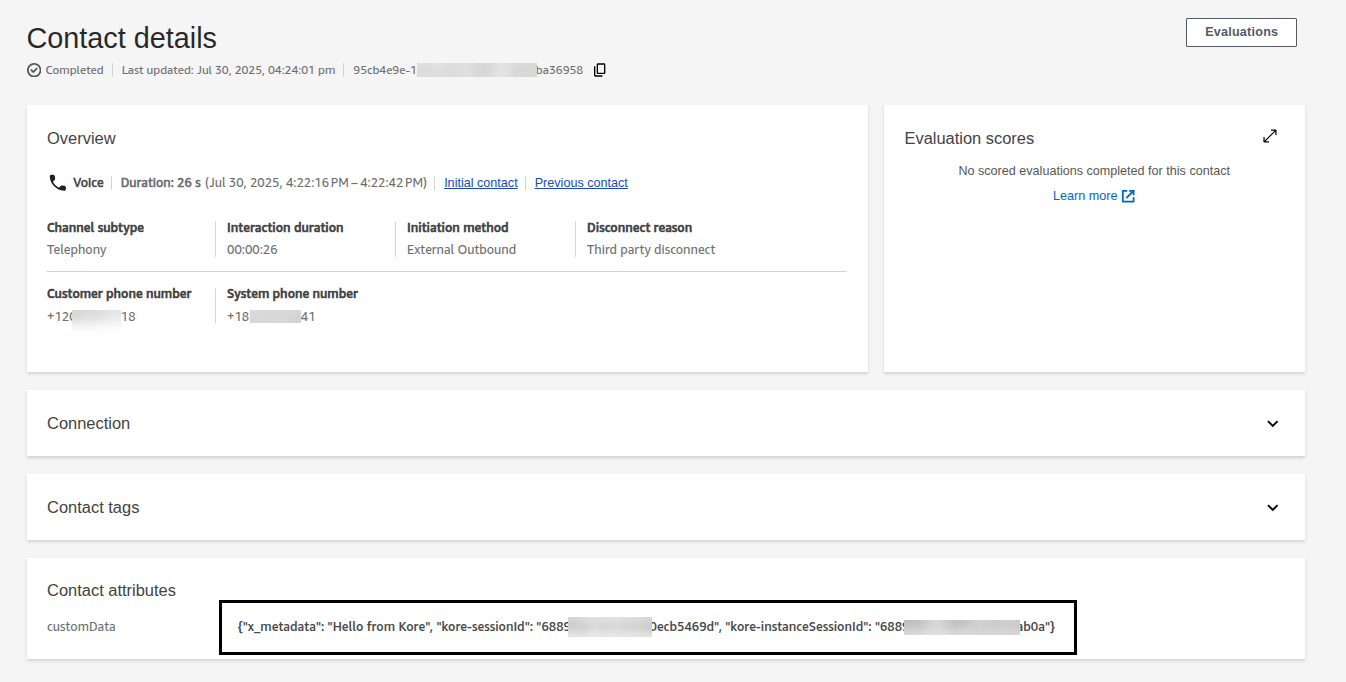Click the Third party disconnect reason value

tap(651, 250)
